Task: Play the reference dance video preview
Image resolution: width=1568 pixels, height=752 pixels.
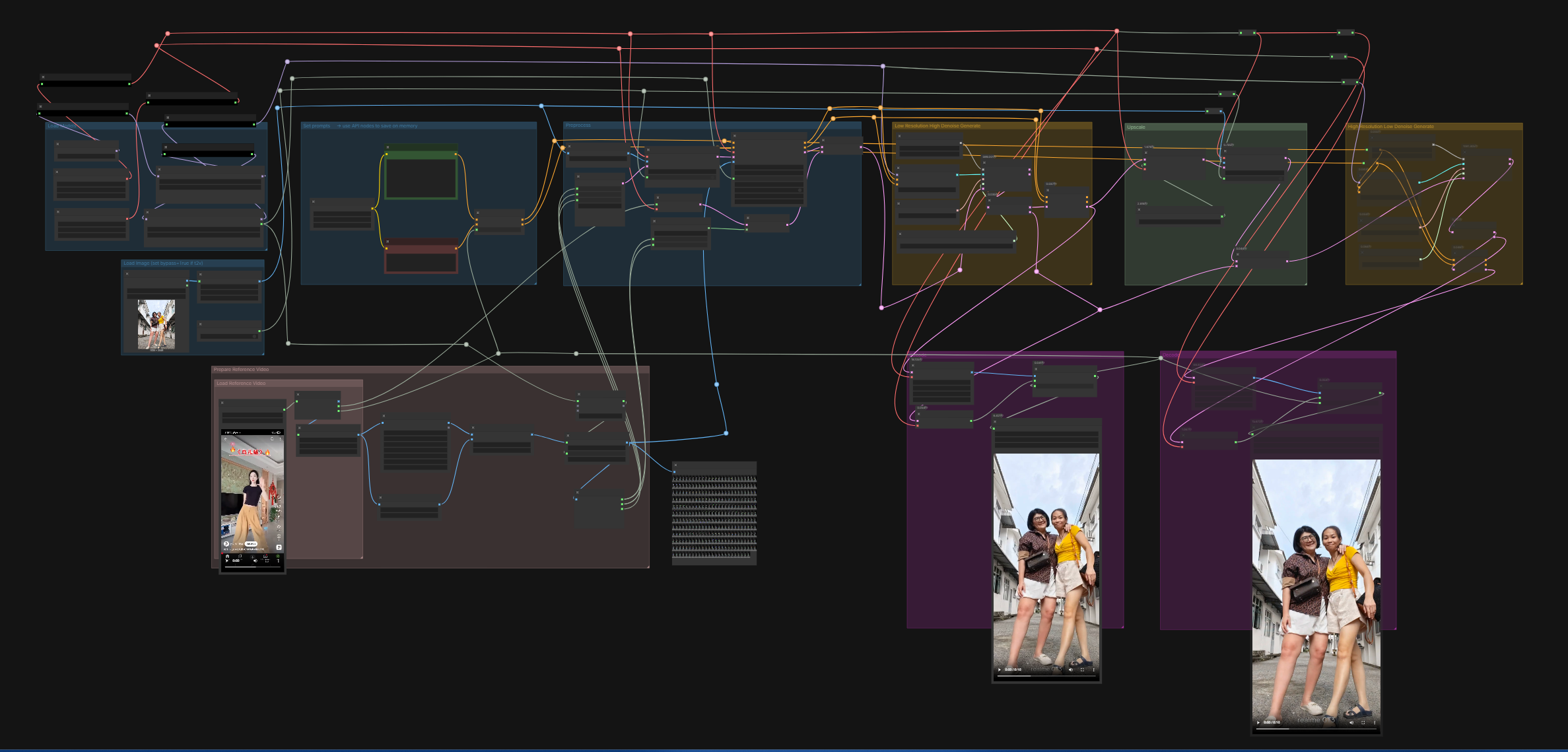Action: pos(226,561)
